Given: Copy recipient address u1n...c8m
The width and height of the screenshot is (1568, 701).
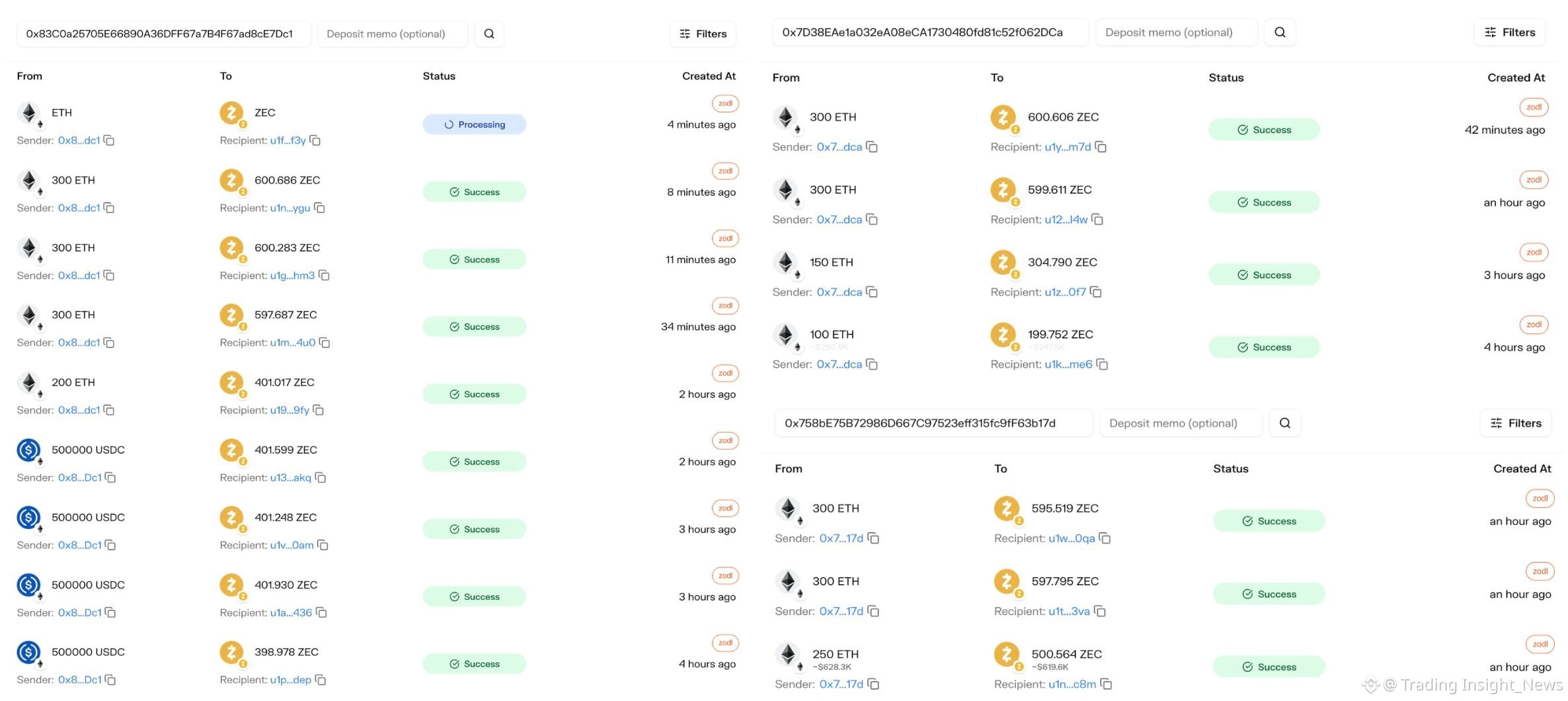Looking at the screenshot, I should (1106, 684).
